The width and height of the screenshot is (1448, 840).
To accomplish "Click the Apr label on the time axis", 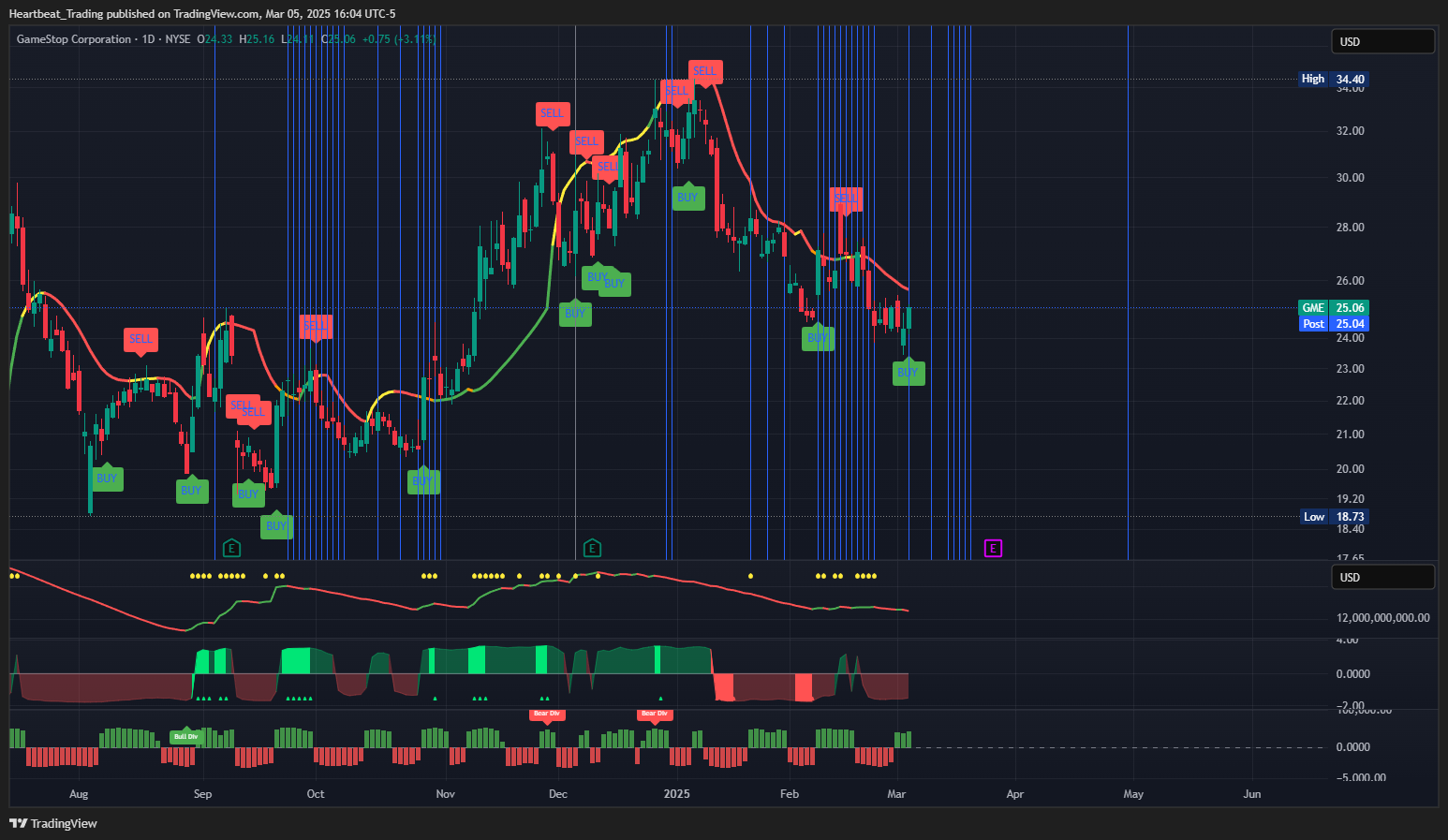I will pos(1014,794).
